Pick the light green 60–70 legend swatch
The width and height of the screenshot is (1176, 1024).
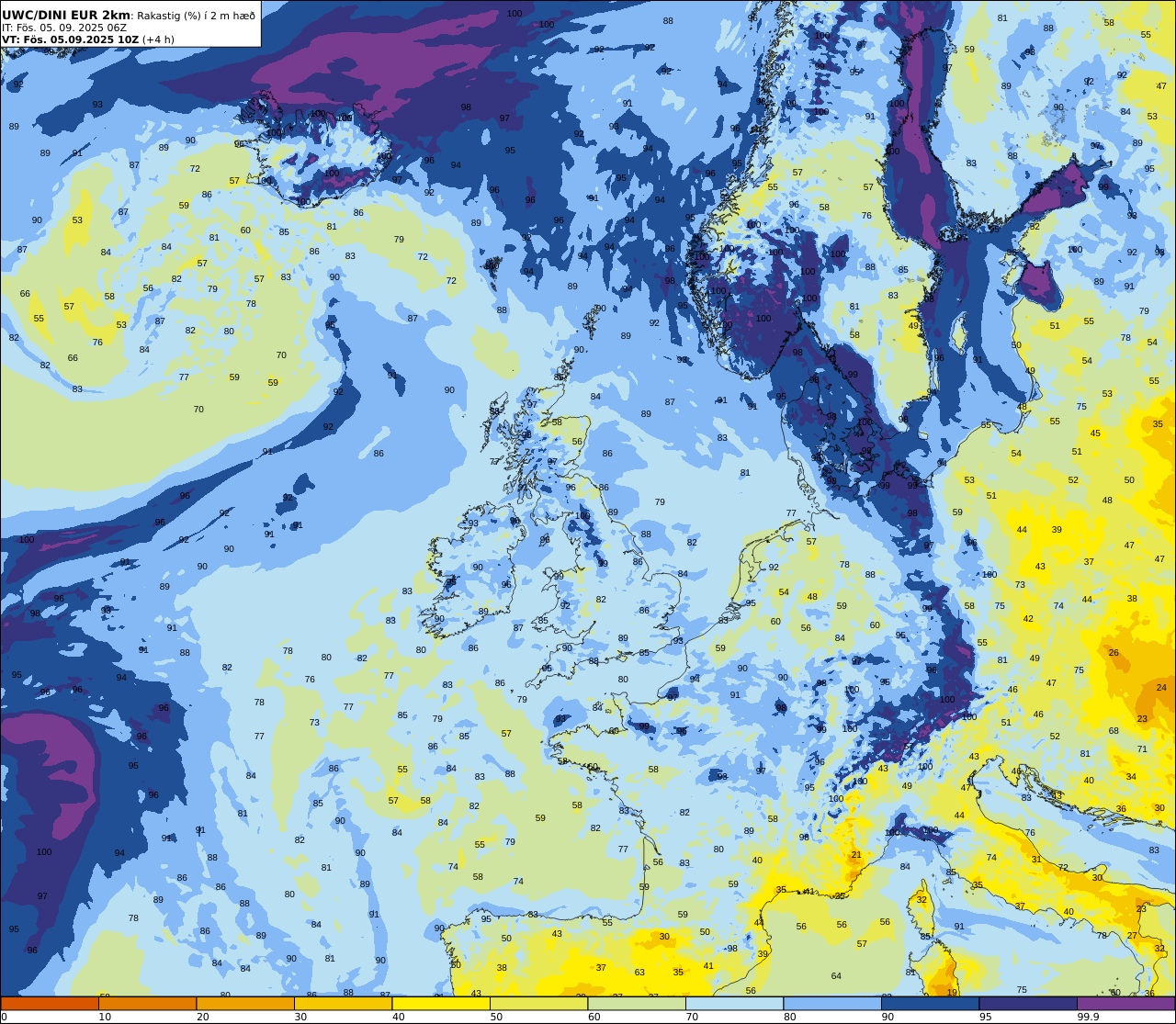coord(637,1003)
